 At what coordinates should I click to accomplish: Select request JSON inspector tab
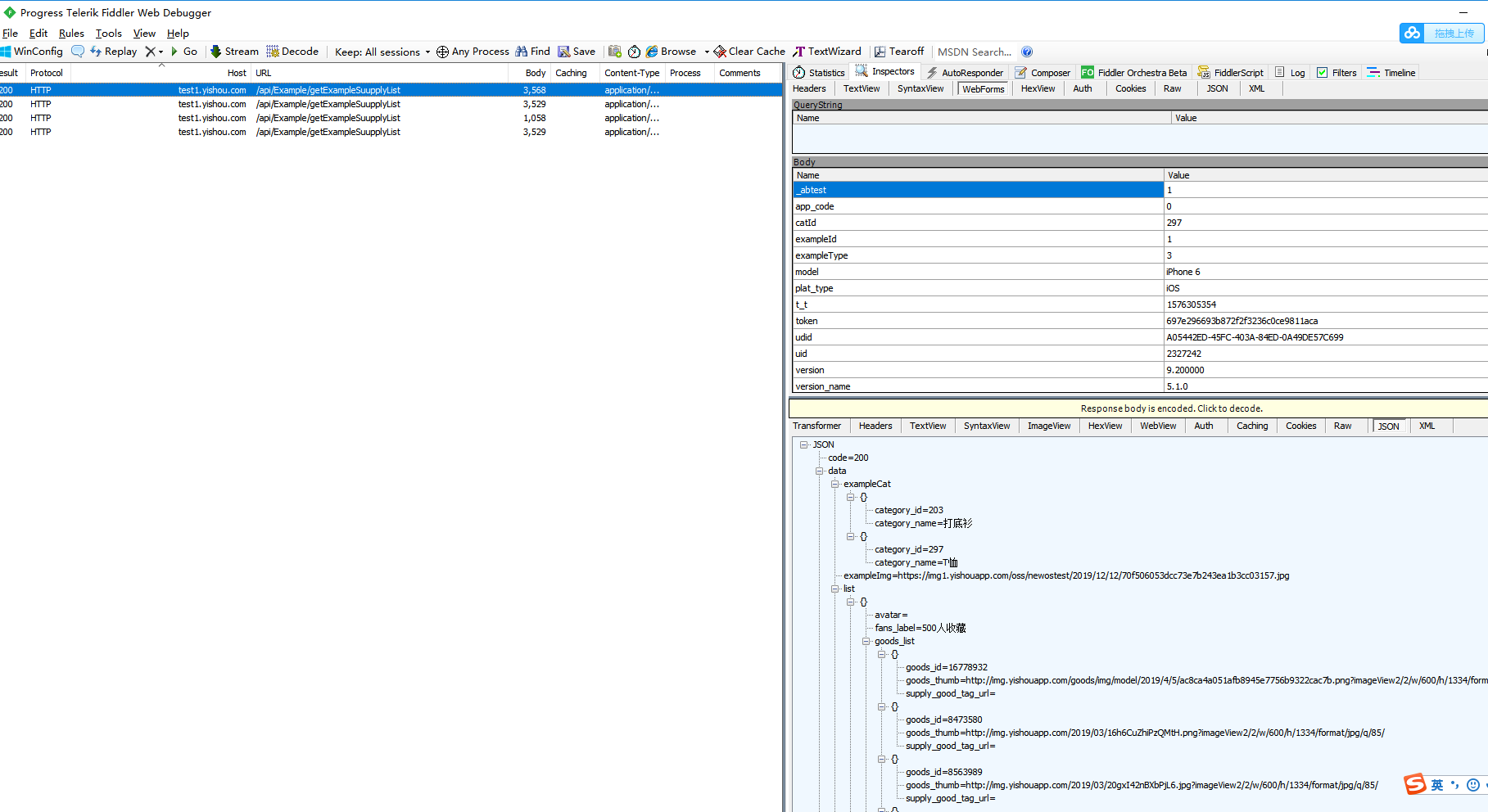pos(1217,88)
